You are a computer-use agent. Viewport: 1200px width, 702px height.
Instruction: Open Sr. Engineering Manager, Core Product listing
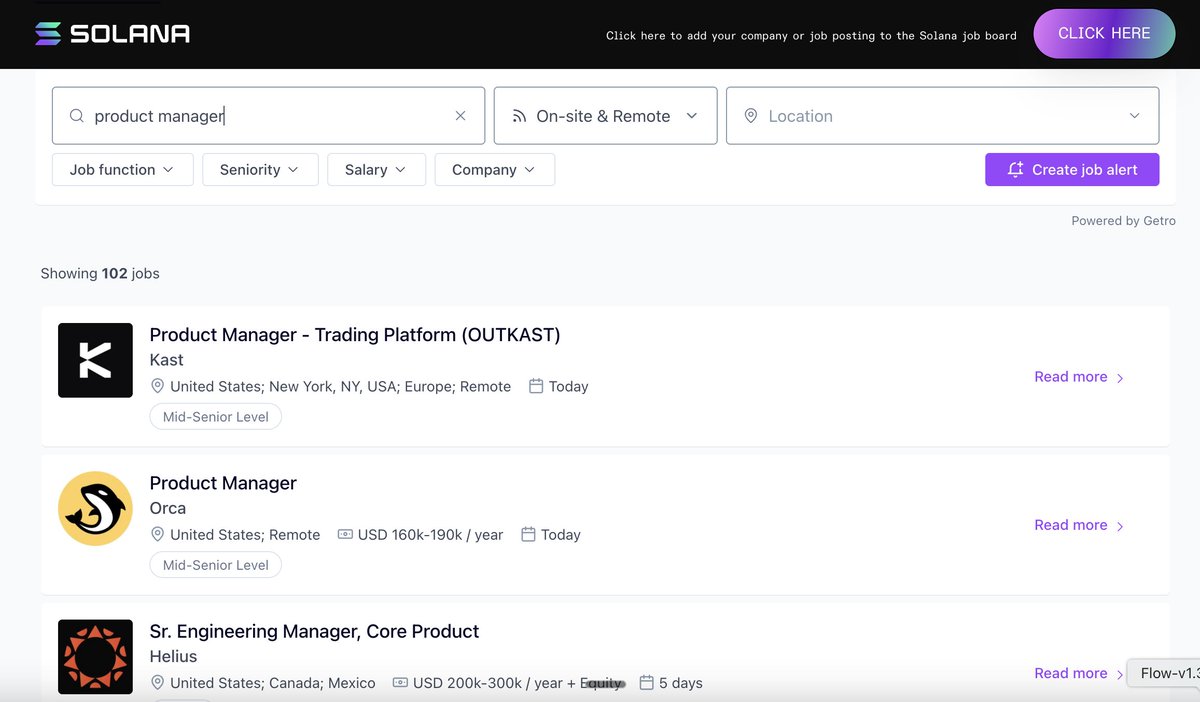pyautogui.click(x=314, y=631)
